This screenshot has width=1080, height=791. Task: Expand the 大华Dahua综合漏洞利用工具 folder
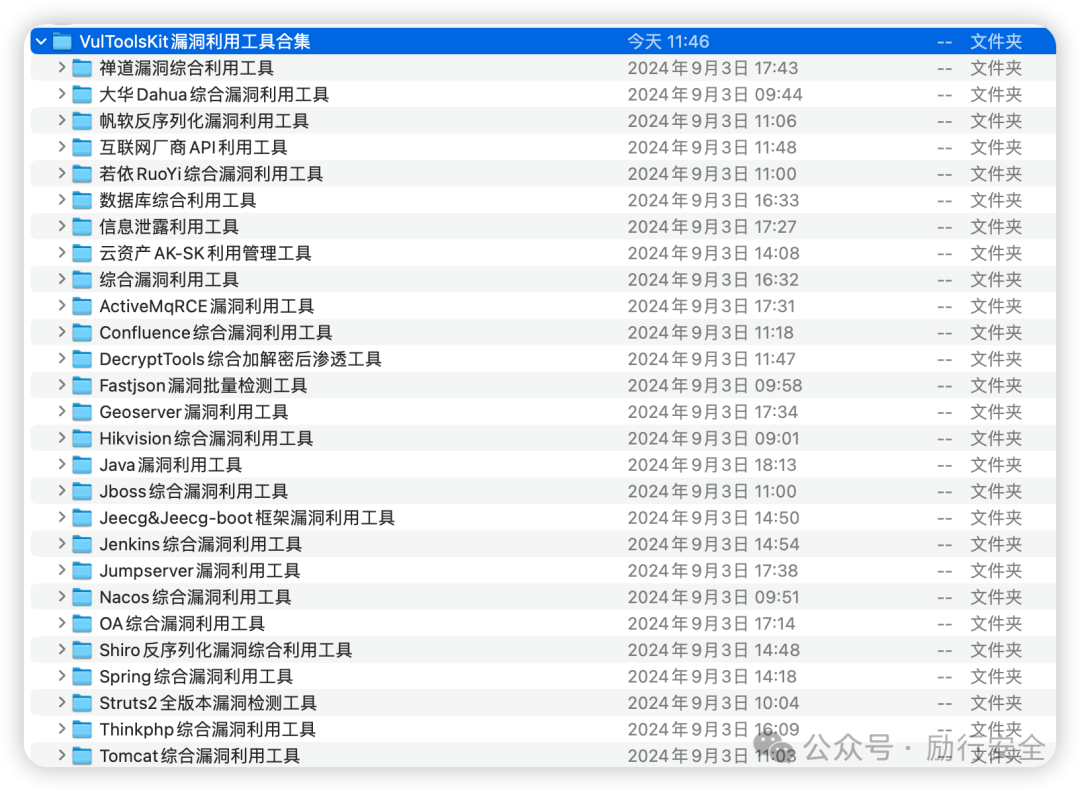pos(61,94)
